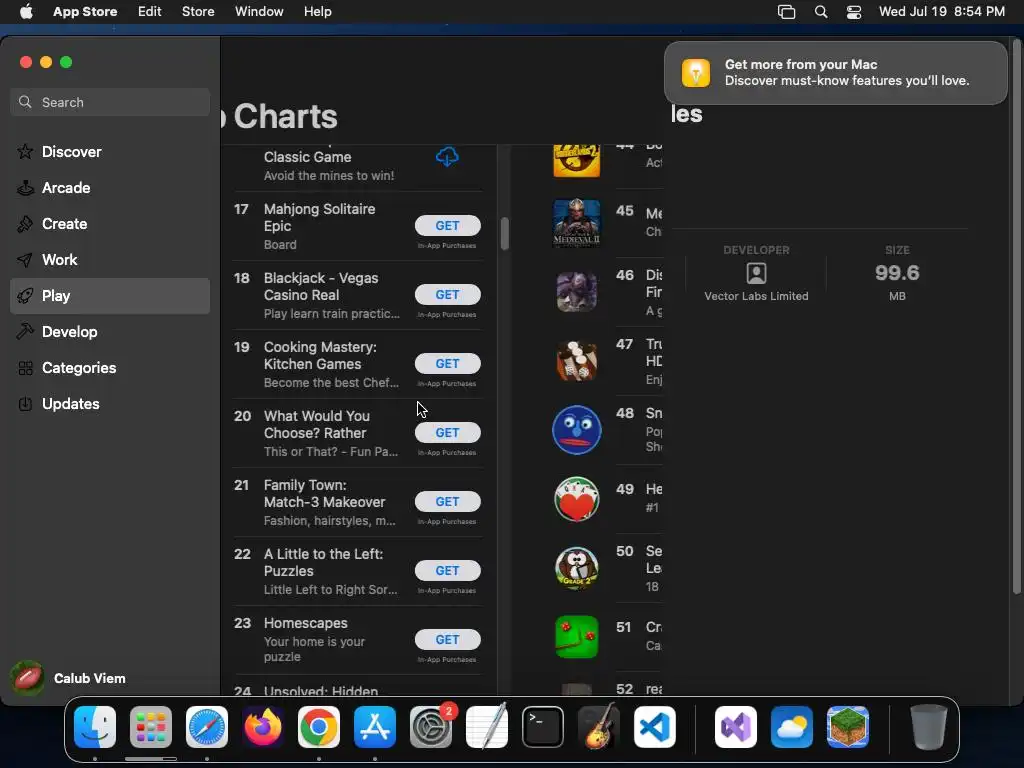Click the Borderlands 2 game icon
Screen dimensions: 1024x768
[x=577, y=160]
